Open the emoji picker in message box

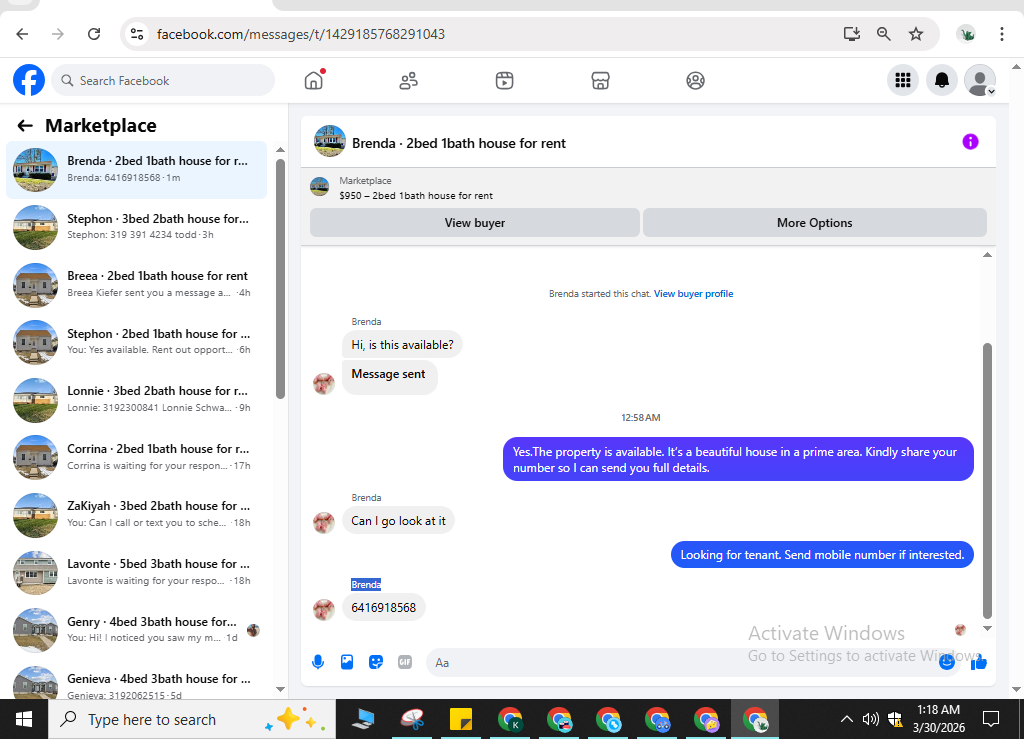pos(946,663)
